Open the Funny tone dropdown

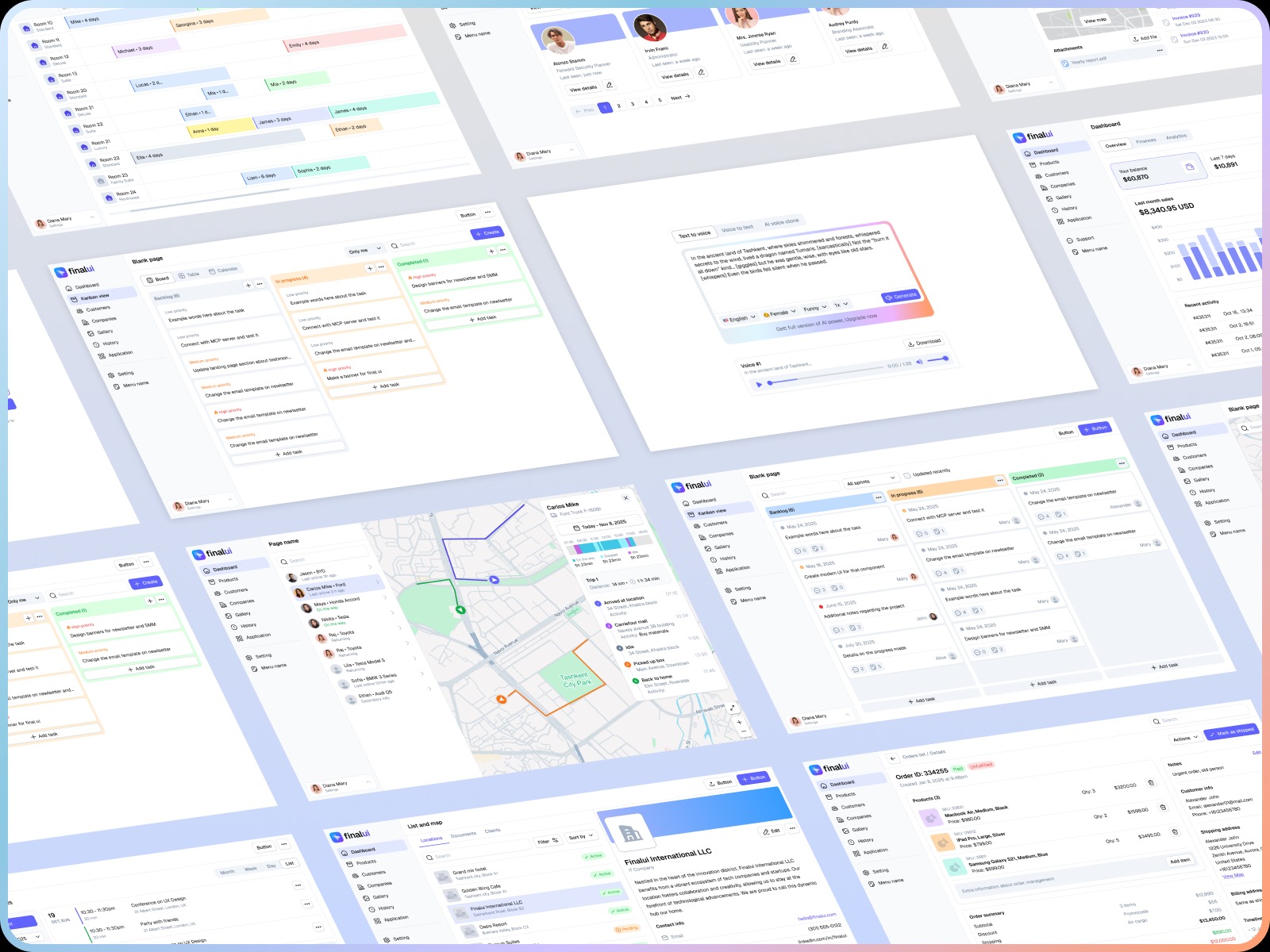(x=814, y=307)
